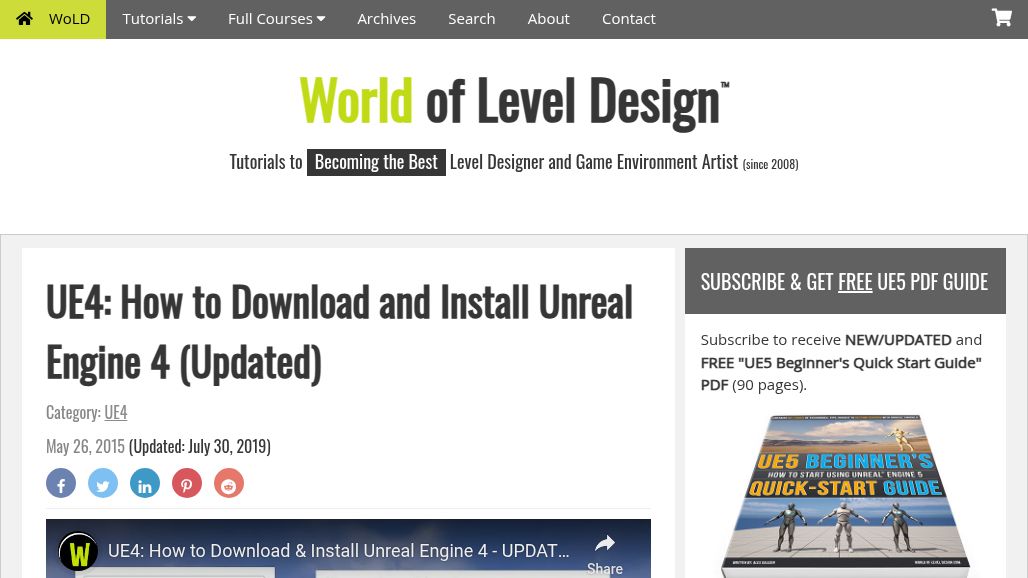Share article on LinkedIn
The height and width of the screenshot is (578, 1028).
(x=145, y=484)
